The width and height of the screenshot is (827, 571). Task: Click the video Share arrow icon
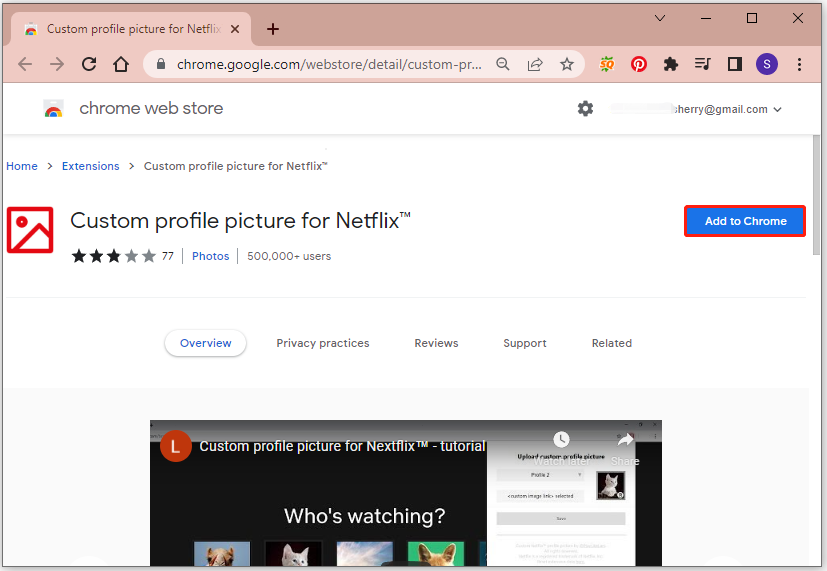pos(625,439)
